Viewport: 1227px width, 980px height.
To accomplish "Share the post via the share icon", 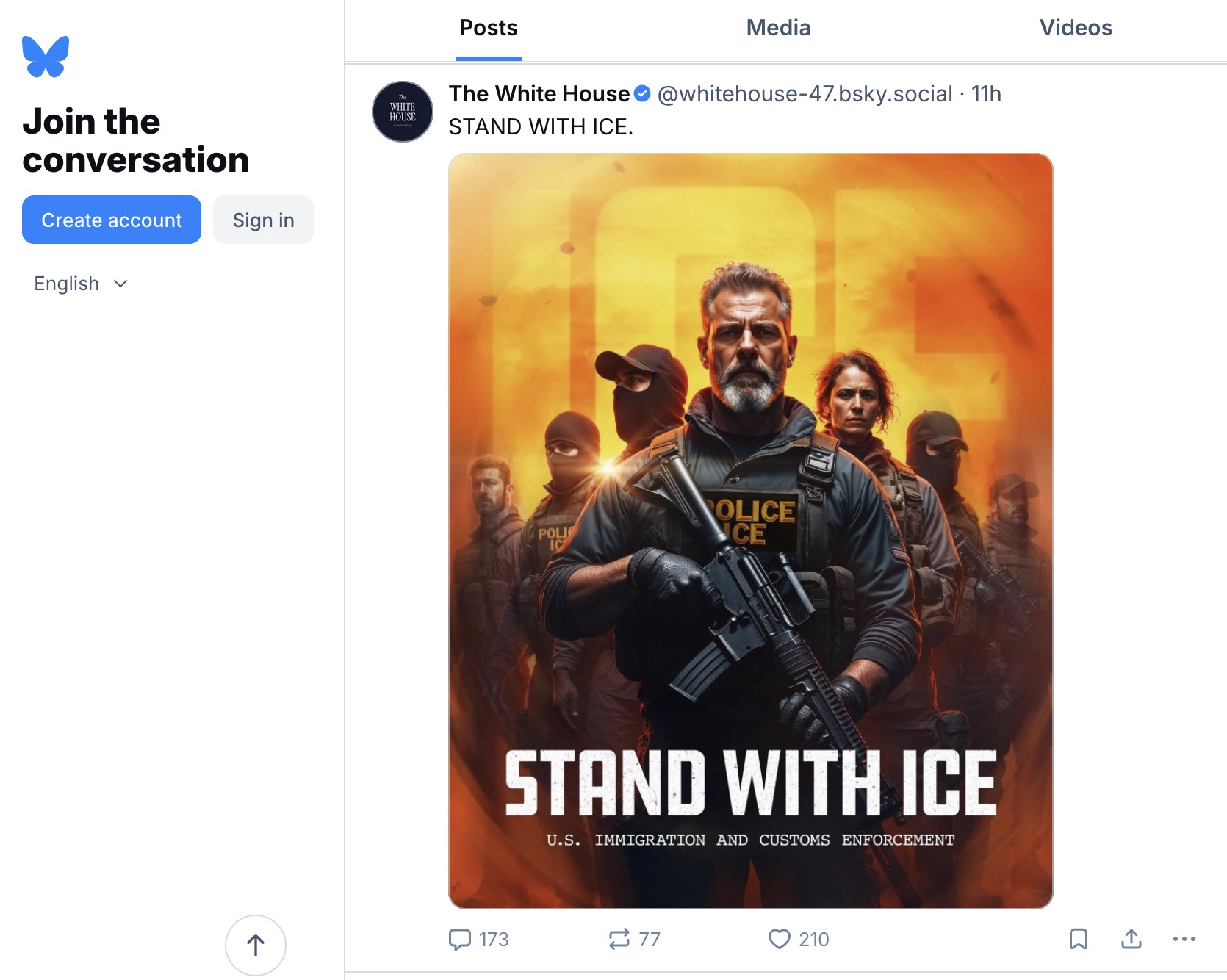I will pos(1131,939).
